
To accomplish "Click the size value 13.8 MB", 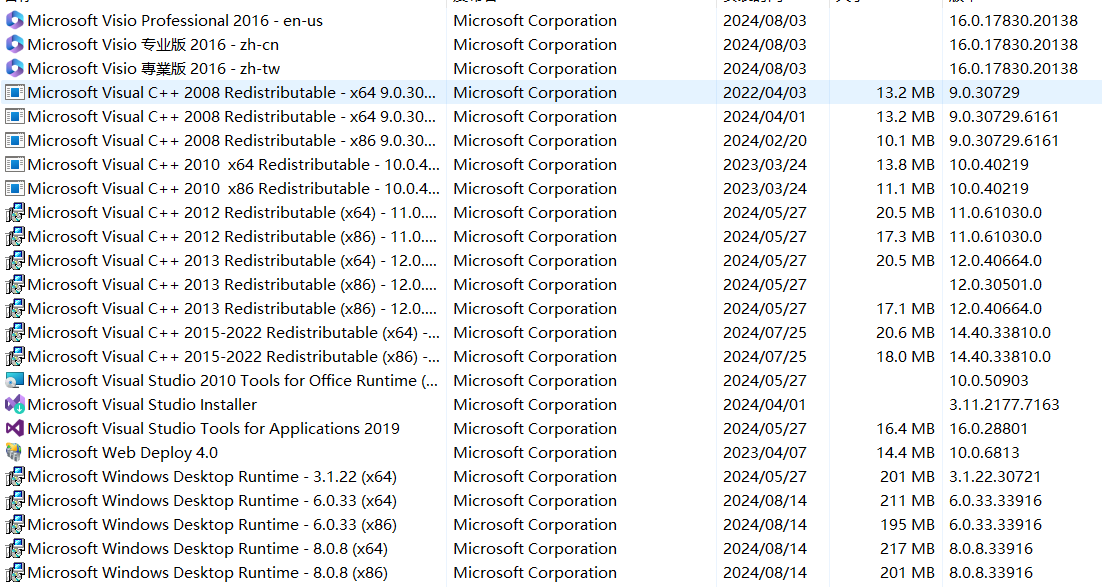I will pyautogui.click(x=905, y=165).
